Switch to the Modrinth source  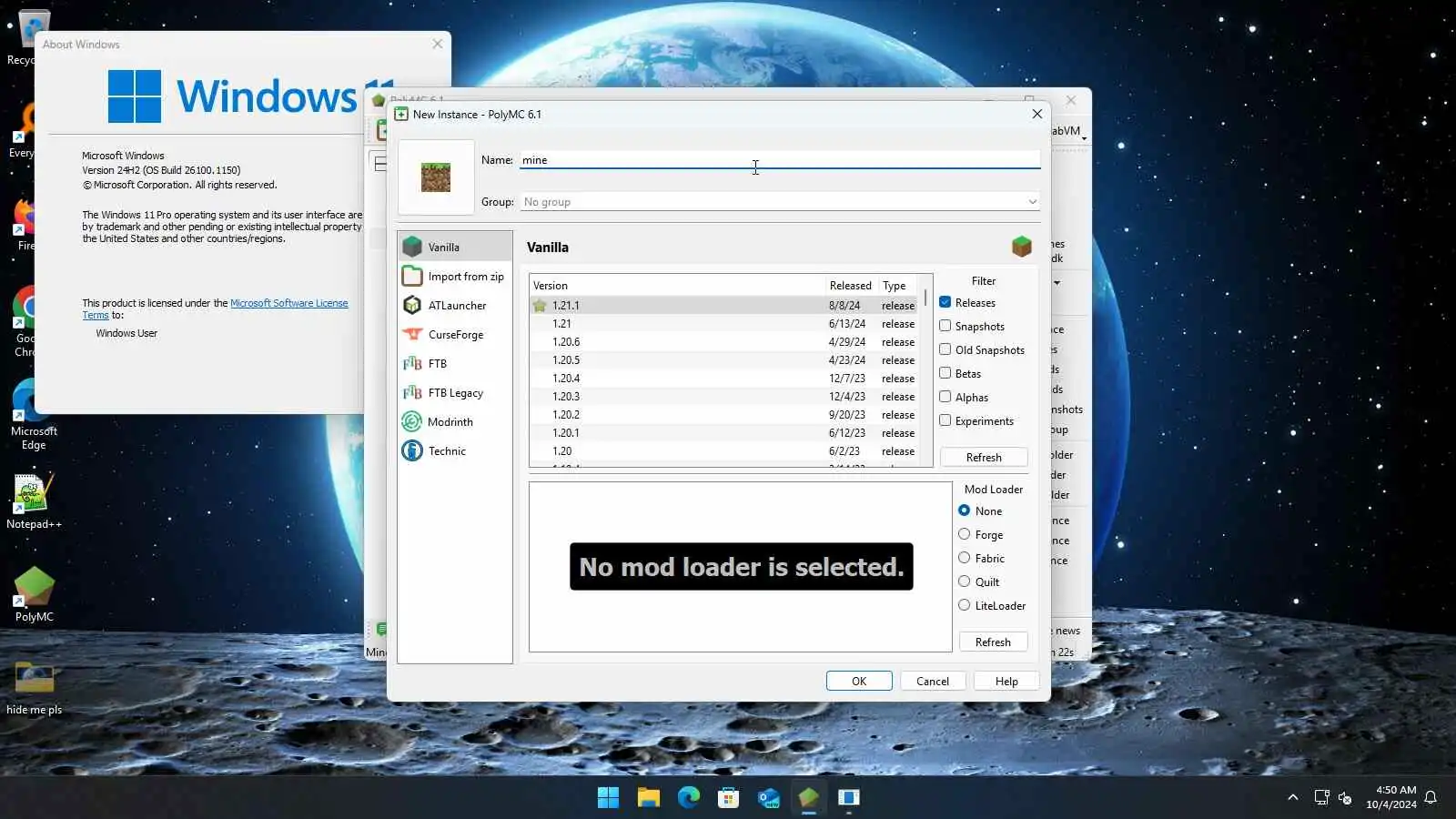pos(455,421)
